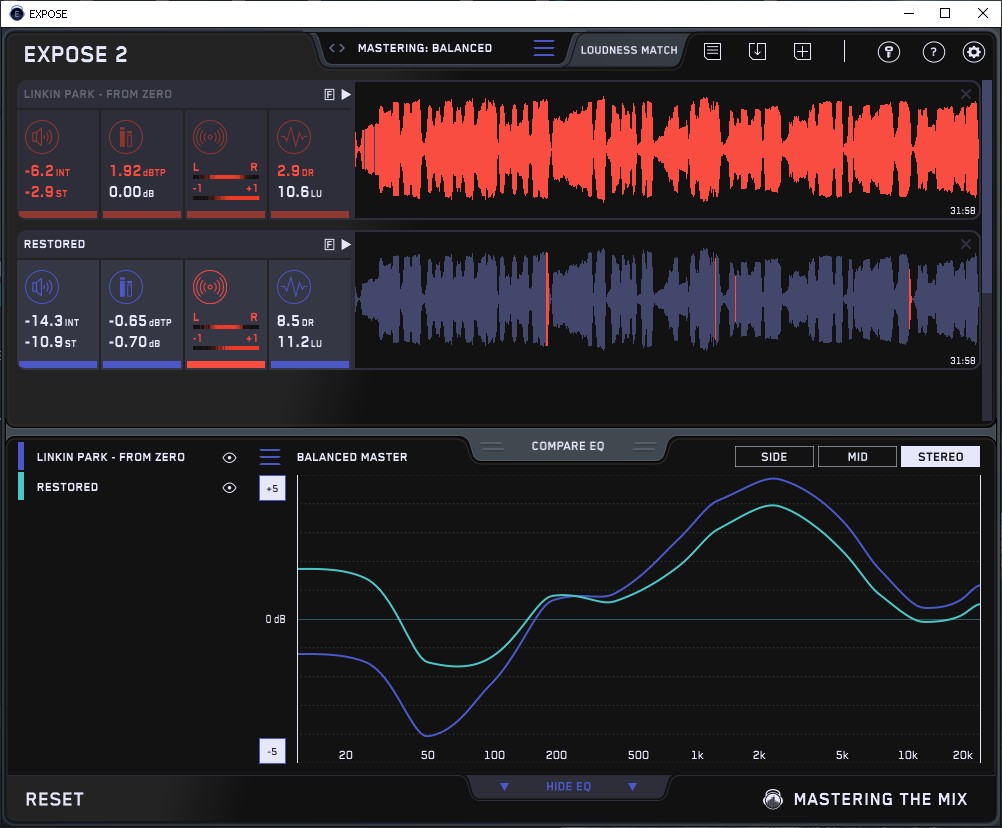Viewport: 1002px width, 828px height.
Task: Click the Restored legend label
Action: 67,487
